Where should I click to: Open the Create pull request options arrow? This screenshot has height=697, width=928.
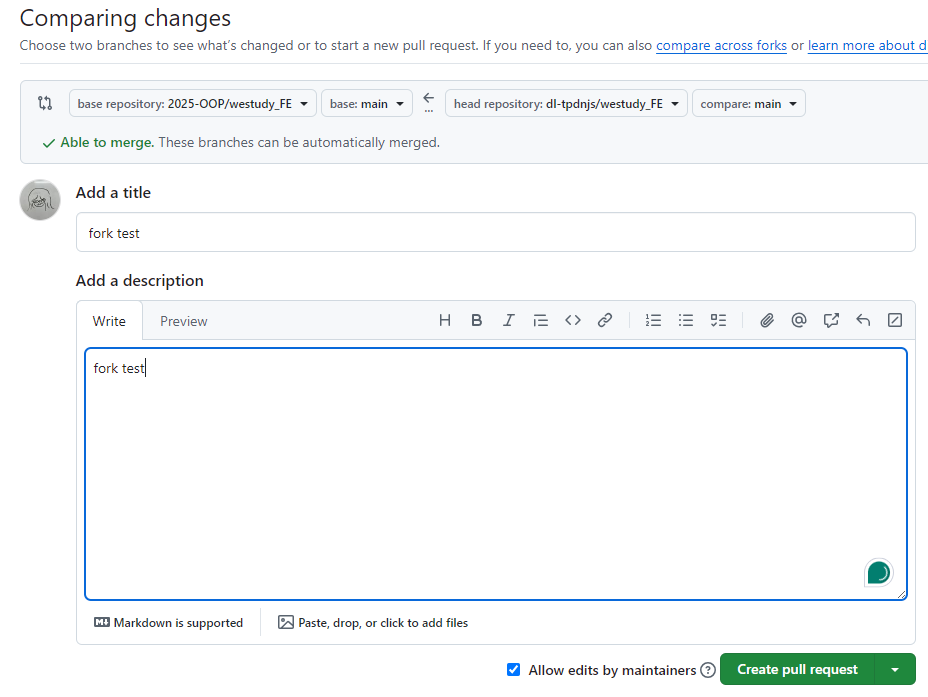[x=895, y=670]
